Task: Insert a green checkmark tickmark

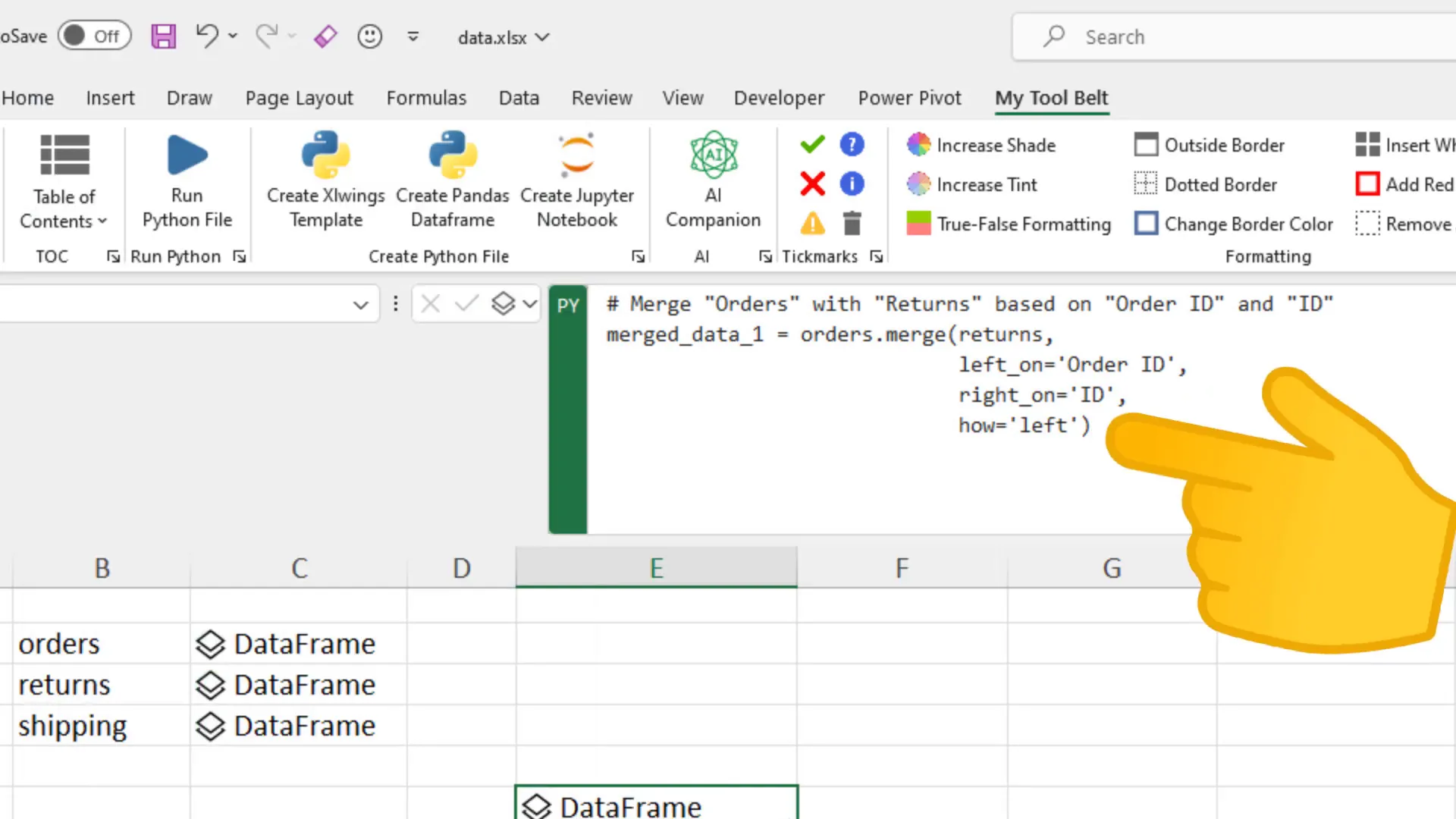Action: pos(811,144)
